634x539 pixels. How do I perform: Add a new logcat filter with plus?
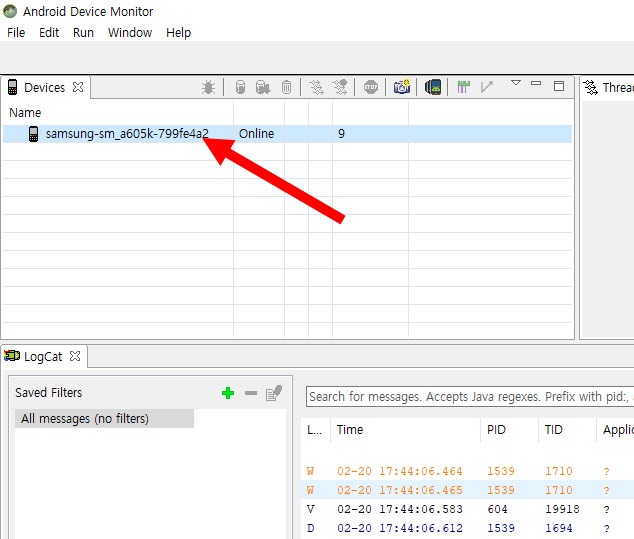pyautogui.click(x=228, y=393)
